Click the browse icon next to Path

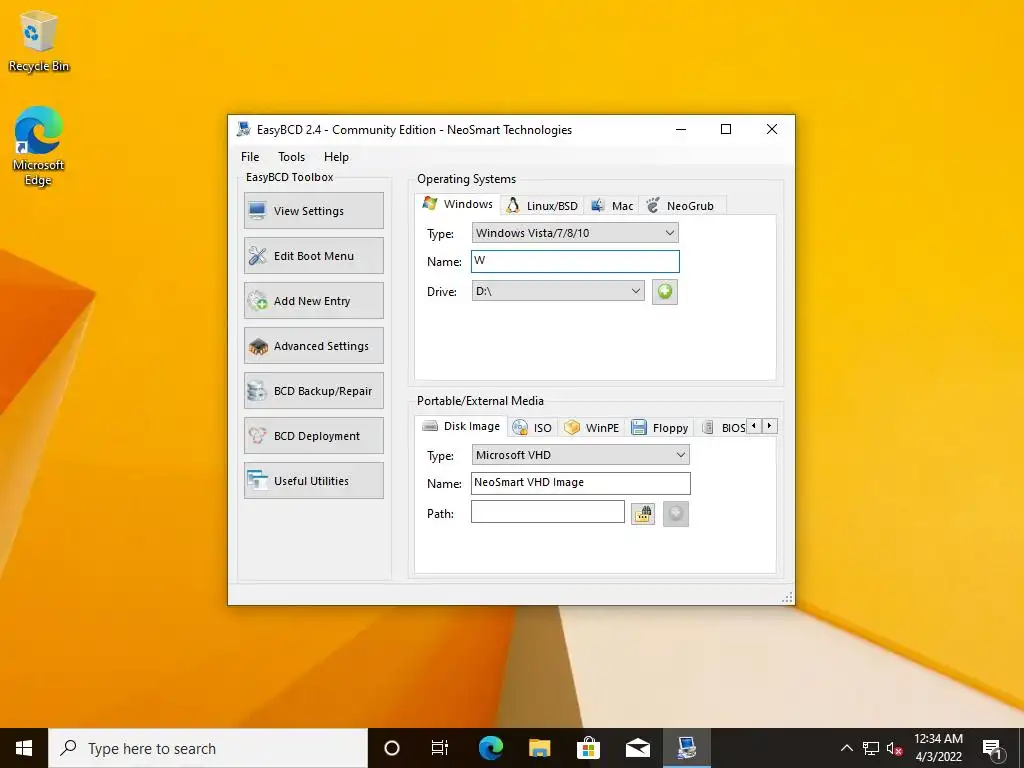point(643,514)
